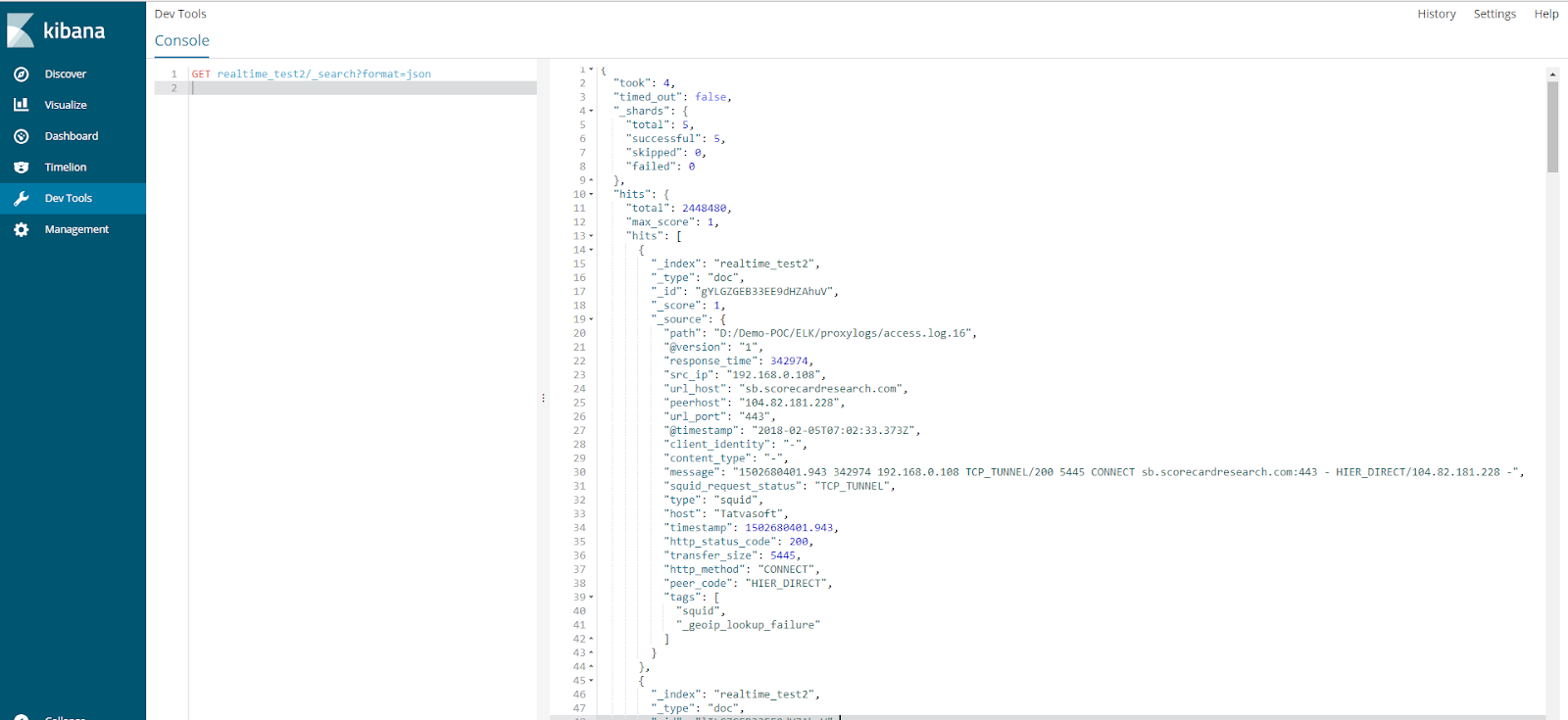This screenshot has width=1568, height=720.
Task: Navigate to Timelion
Action: click(x=66, y=168)
